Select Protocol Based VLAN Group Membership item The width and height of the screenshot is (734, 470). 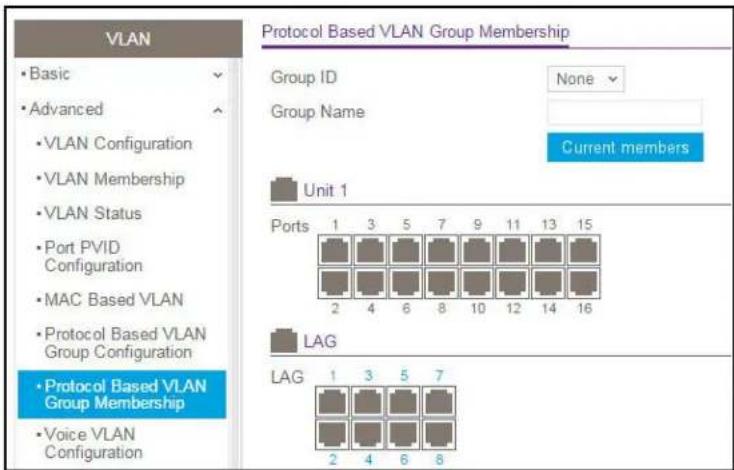122,395
